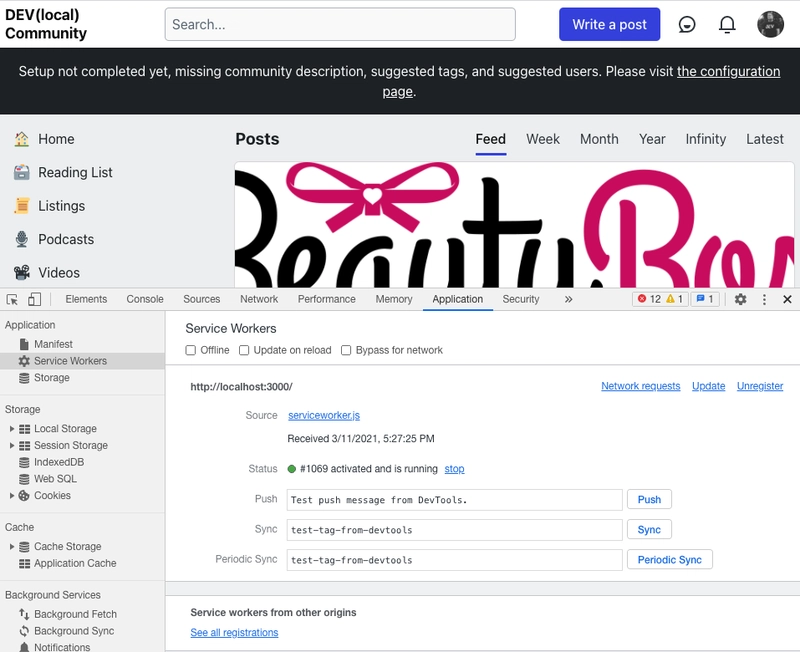
Task: Open See all registrations link
Action: click(234, 633)
